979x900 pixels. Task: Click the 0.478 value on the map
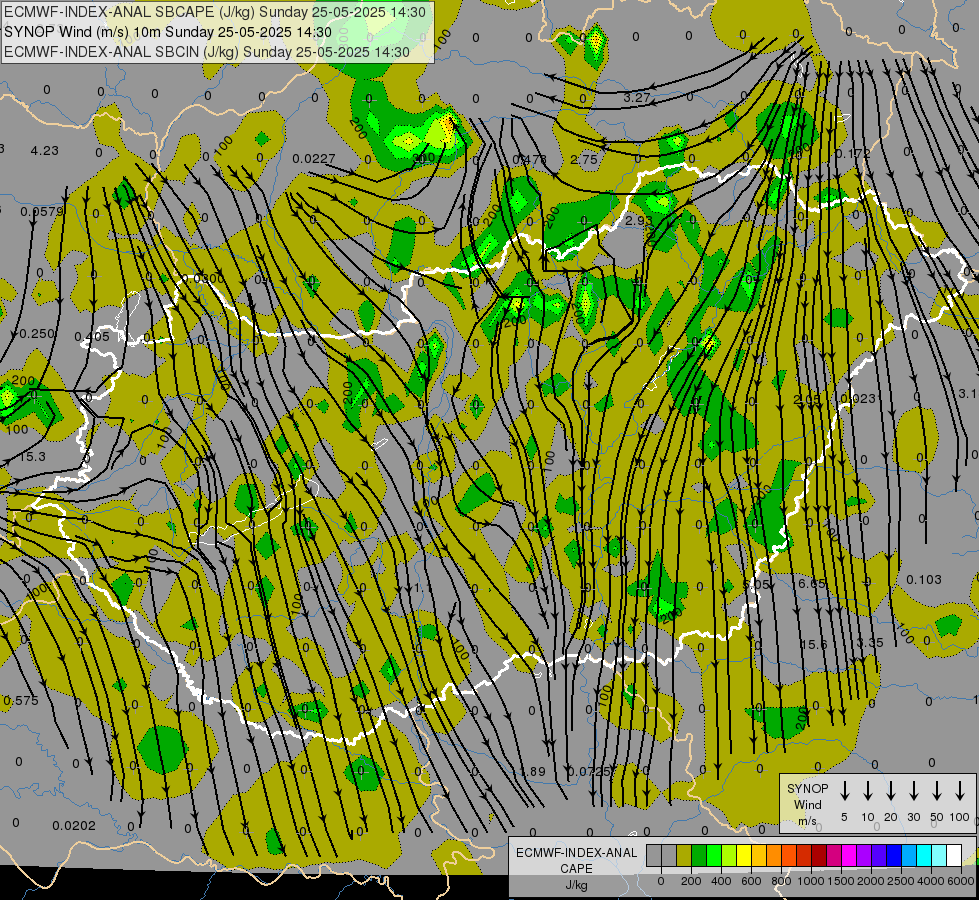pyautogui.click(x=529, y=159)
